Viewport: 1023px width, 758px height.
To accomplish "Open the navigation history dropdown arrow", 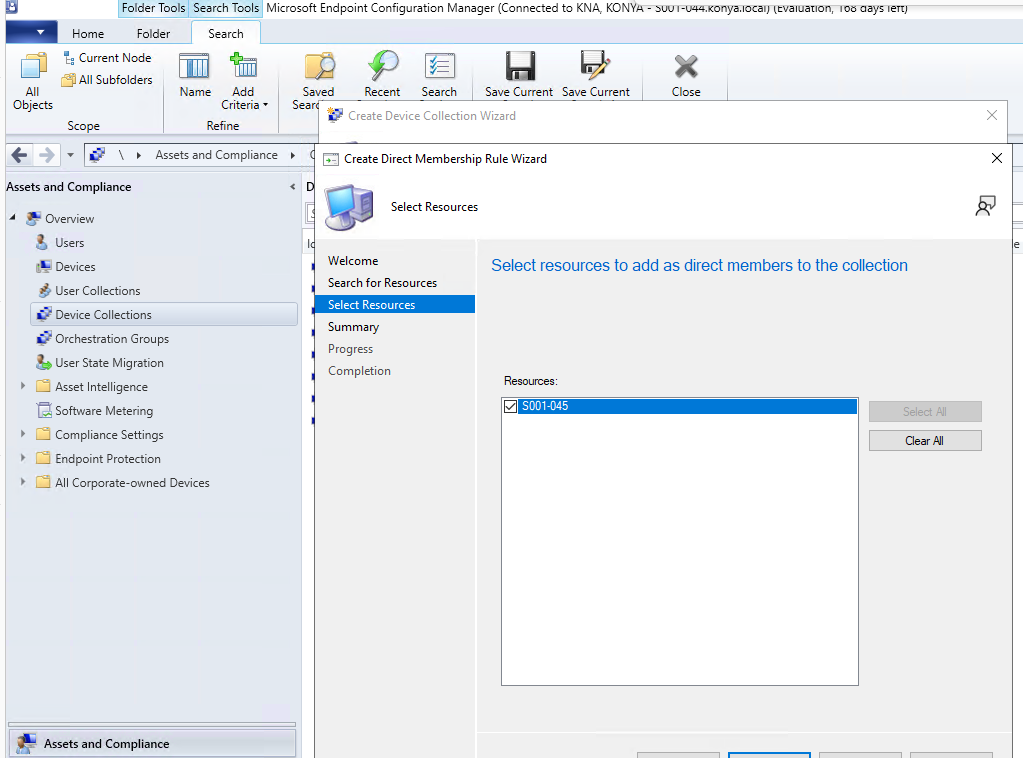I will coord(70,155).
